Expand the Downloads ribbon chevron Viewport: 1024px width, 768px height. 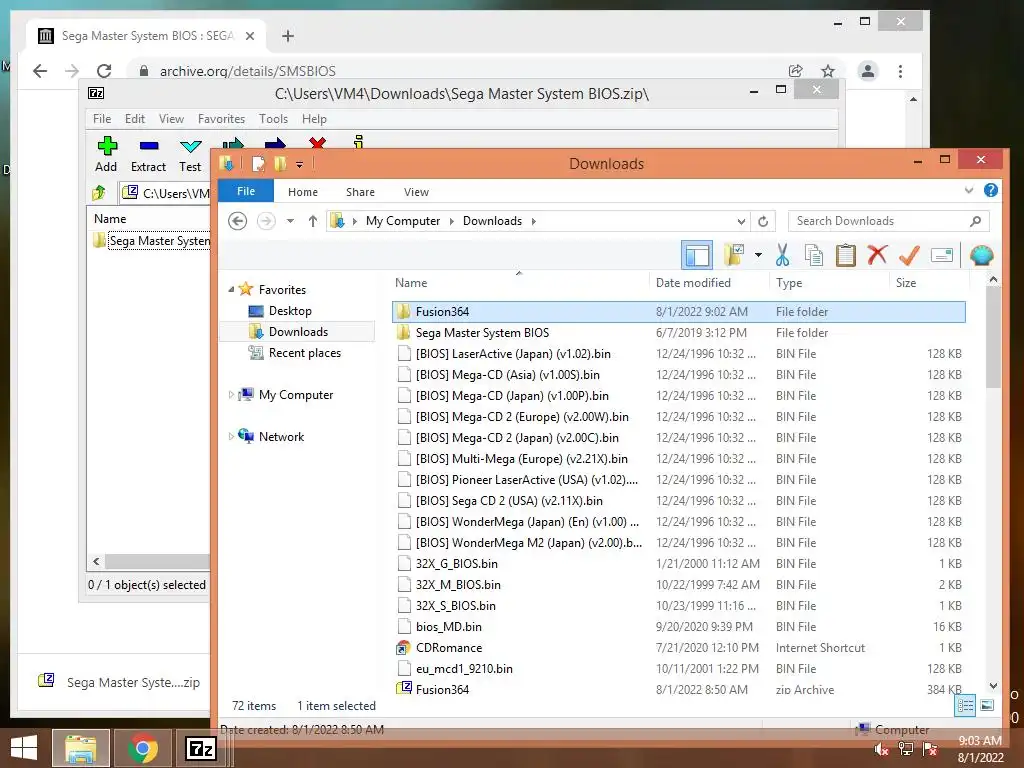(x=968, y=190)
